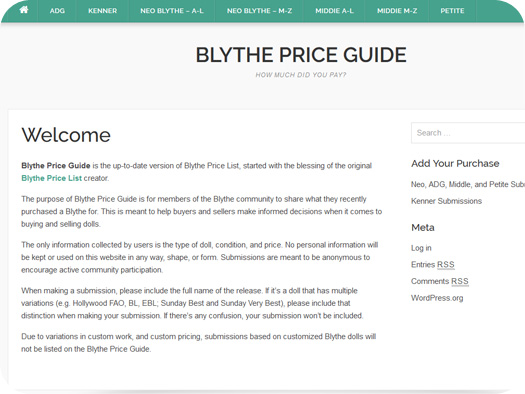Open the Middie A-L menu item
The image size is (525, 394).
[x=334, y=11]
